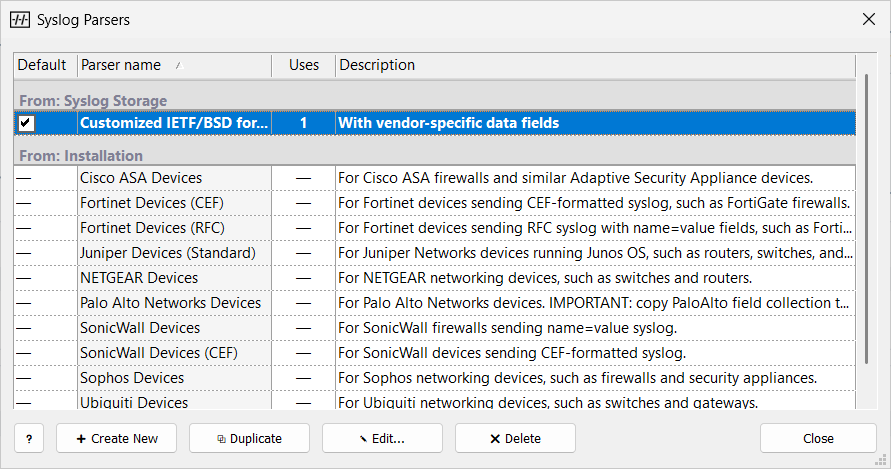The image size is (891, 469).
Task: Click the Uses count 1 cell
Action: tap(303, 123)
